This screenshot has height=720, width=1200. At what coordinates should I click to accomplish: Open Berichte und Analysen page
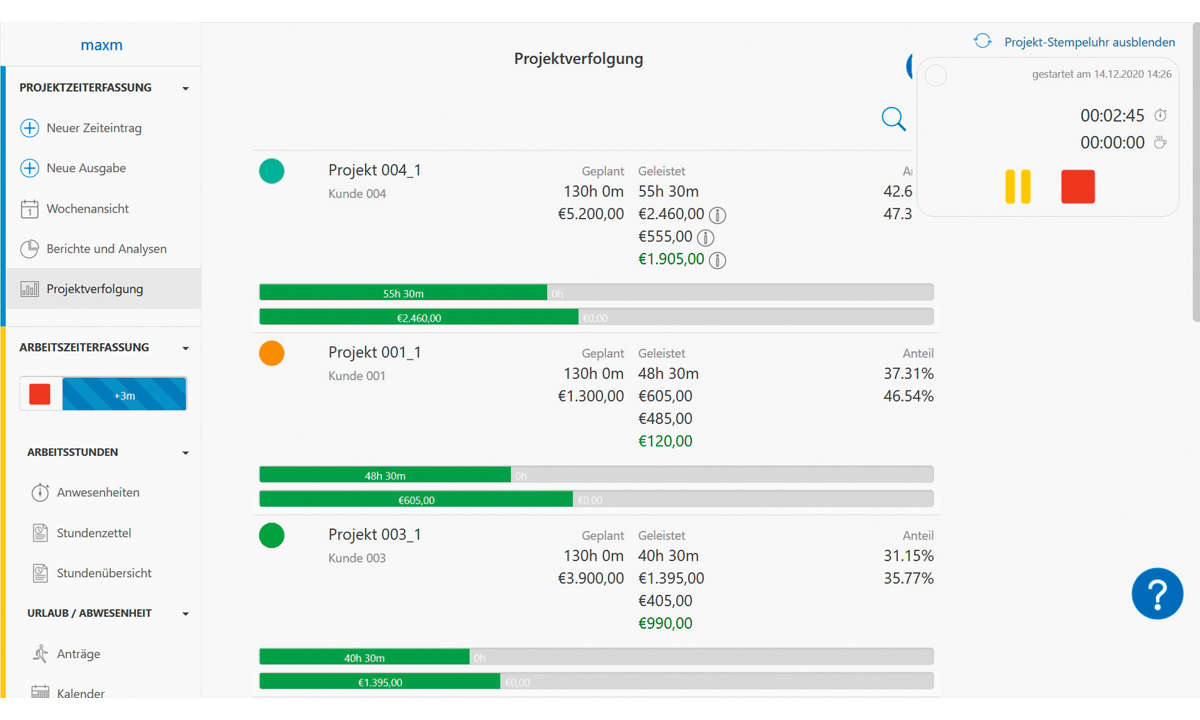(106, 249)
